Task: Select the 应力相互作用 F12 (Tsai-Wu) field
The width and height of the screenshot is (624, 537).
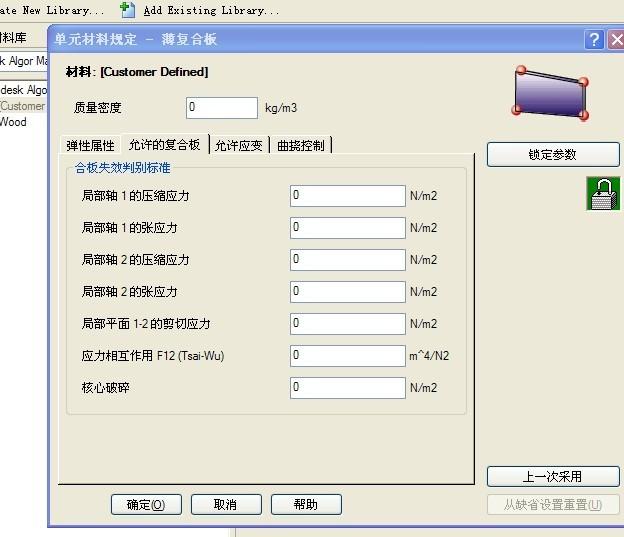Action: (347, 356)
